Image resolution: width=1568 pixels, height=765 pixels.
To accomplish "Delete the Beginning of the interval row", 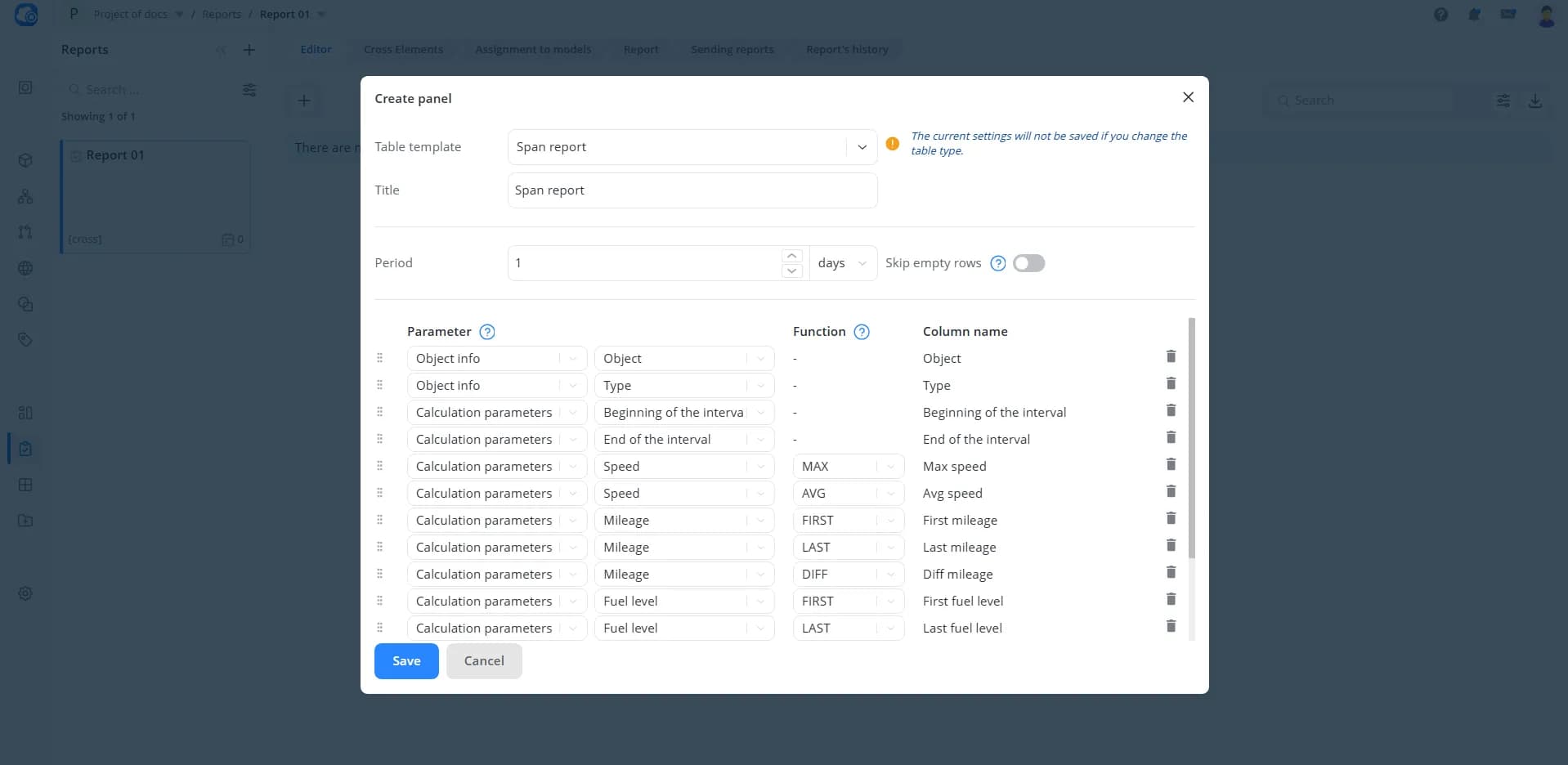I will 1171,410.
